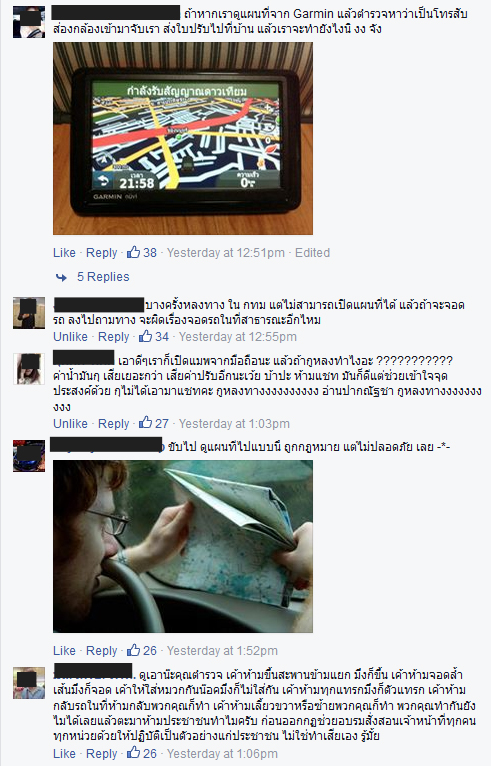Unlike the comment posted at 1:03pm
The width and height of the screenshot is (491, 766).
(x=70, y=423)
